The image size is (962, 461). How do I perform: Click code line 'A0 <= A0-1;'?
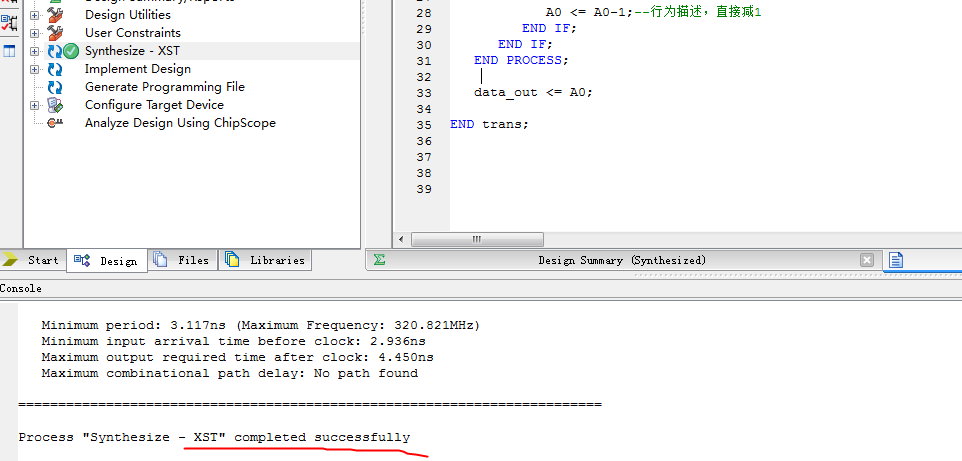[x=588, y=12]
